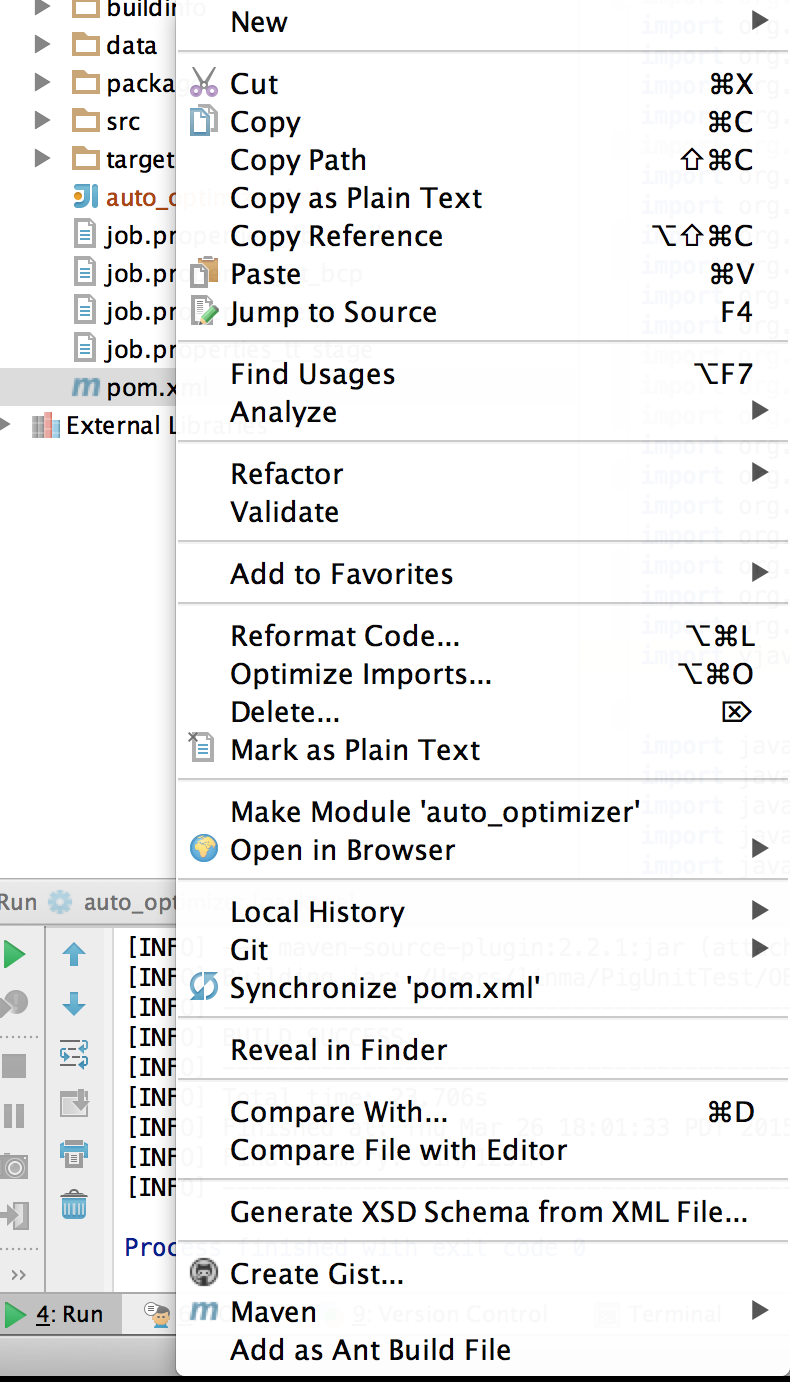This screenshot has width=790, height=1382.
Task: Expand the target folder arrow
Action: pyautogui.click(x=42, y=159)
